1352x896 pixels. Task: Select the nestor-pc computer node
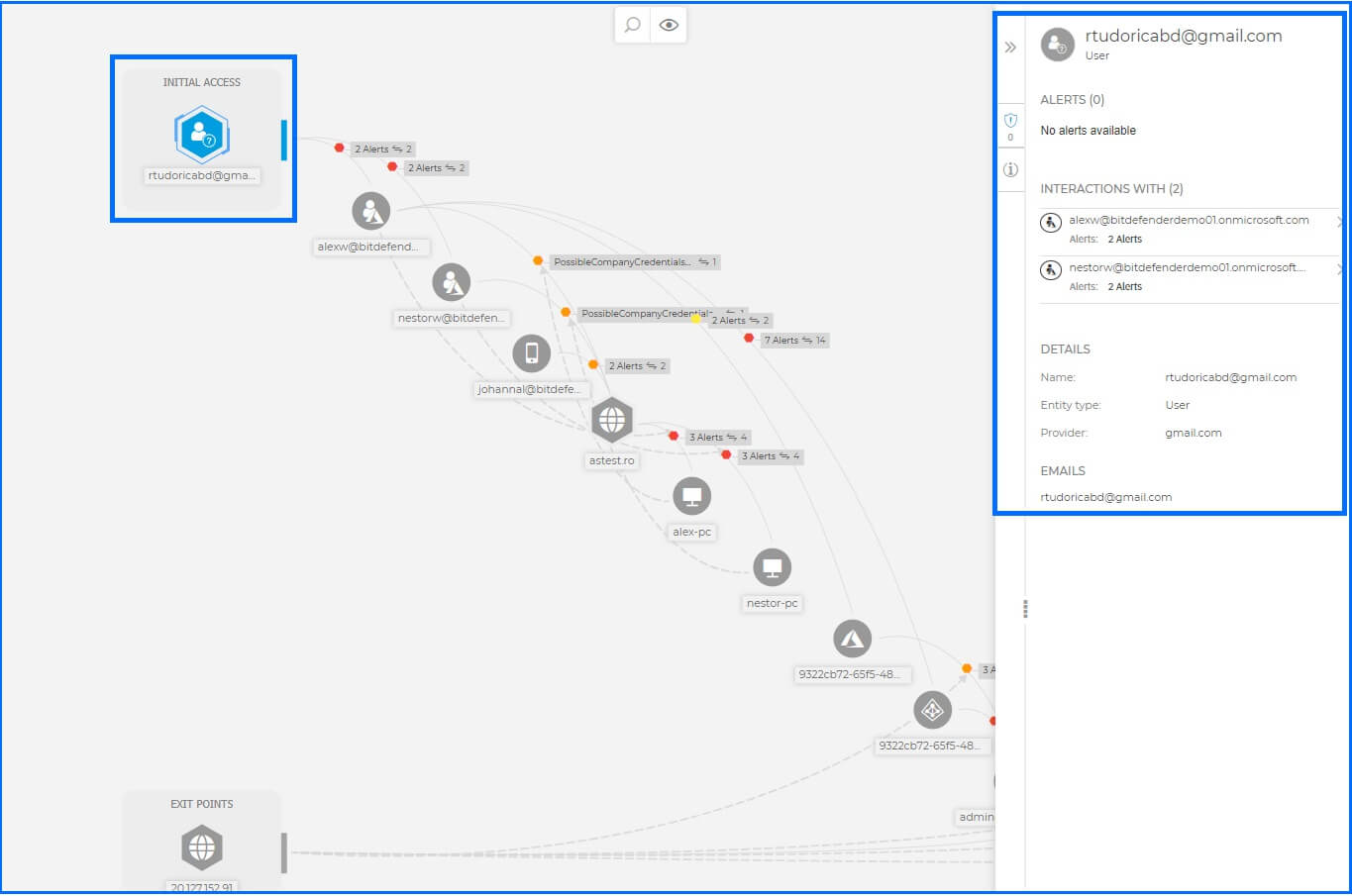tap(773, 567)
